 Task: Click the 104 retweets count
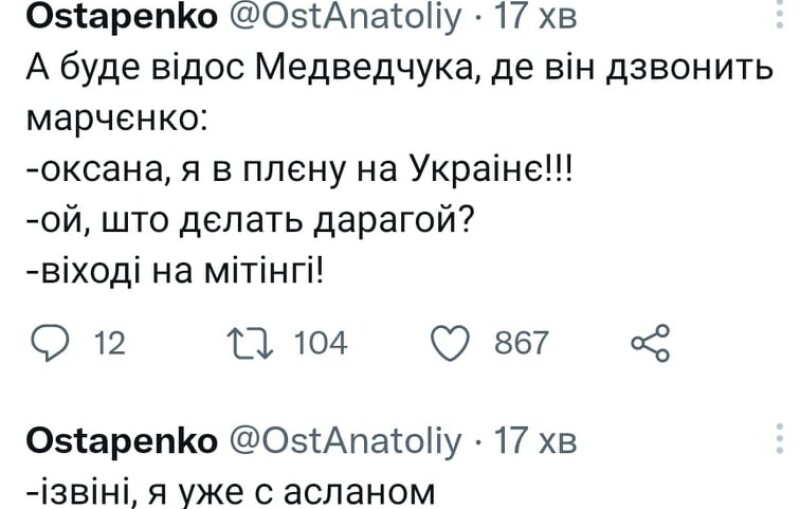(321, 344)
